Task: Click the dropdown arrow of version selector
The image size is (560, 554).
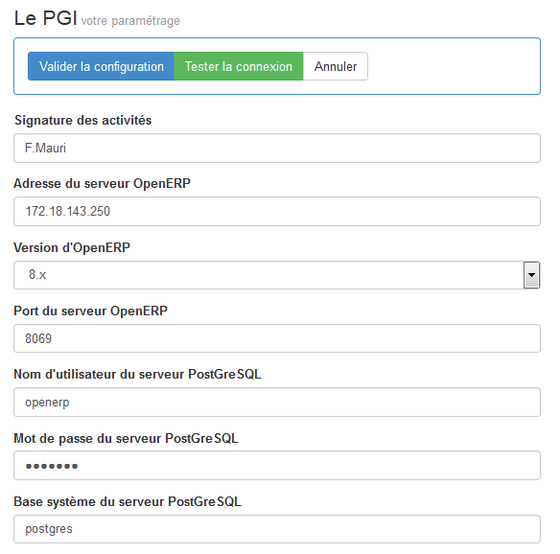Action: click(532, 275)
